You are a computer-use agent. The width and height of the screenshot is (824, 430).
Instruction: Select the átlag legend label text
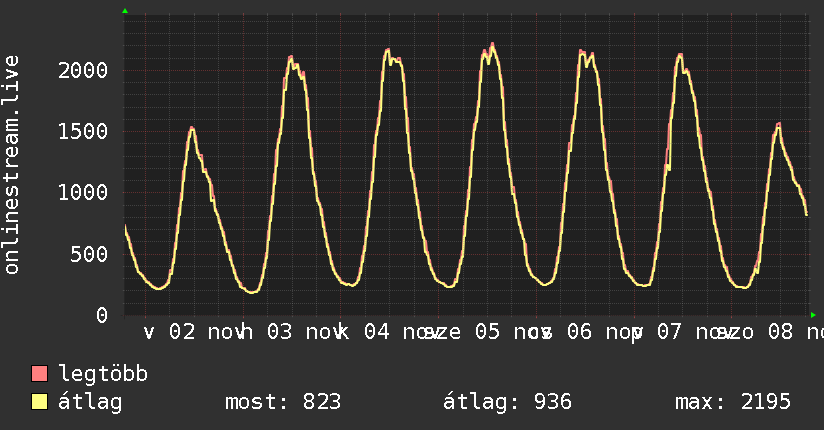click(91, 402)
